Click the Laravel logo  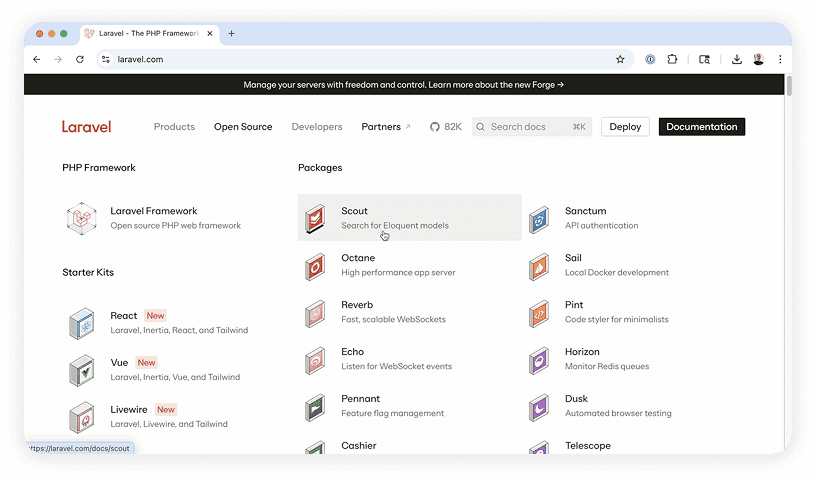86,127
